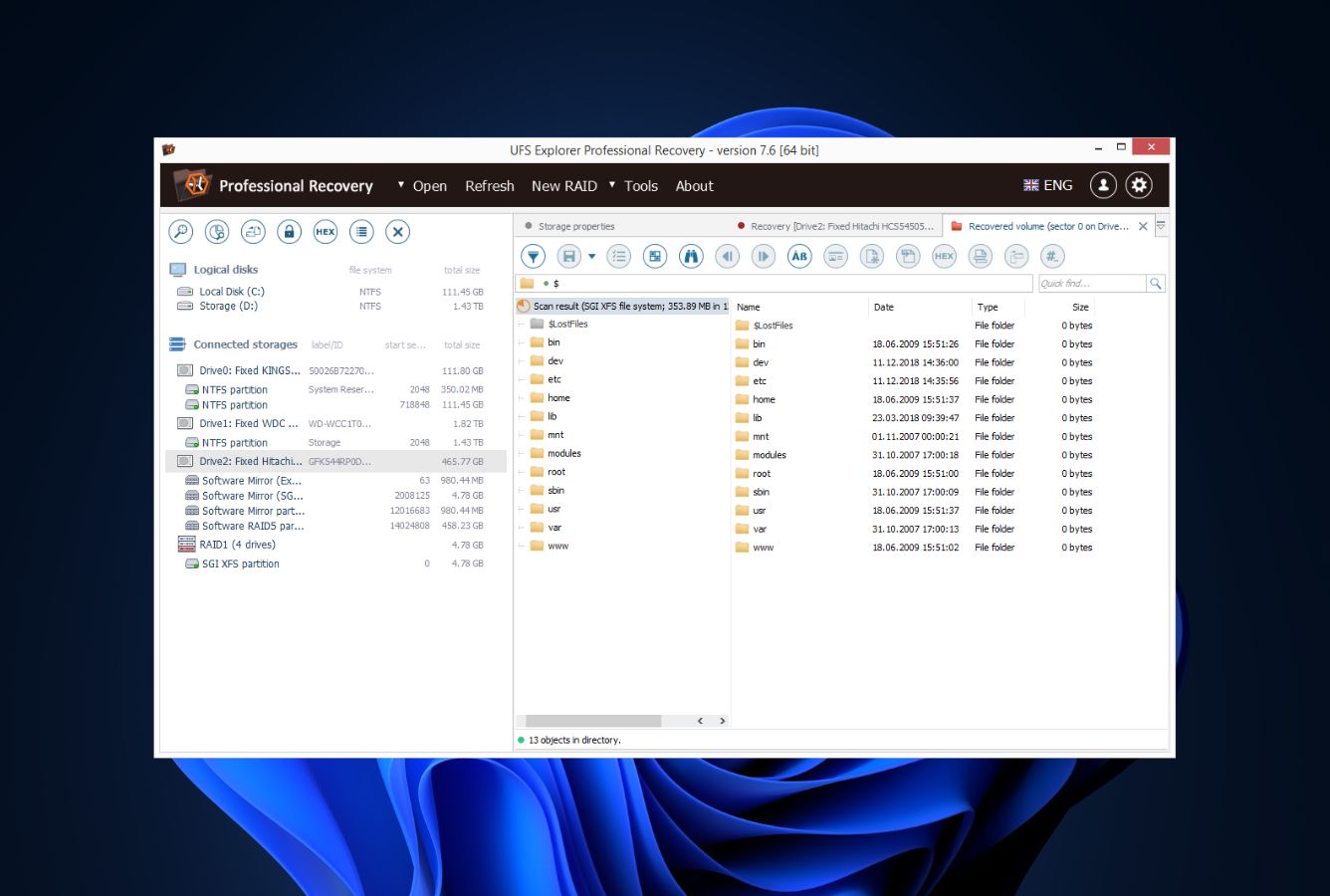
Task: Click the printer report icon
Action: pyautogui.click(x=981, y=257)
